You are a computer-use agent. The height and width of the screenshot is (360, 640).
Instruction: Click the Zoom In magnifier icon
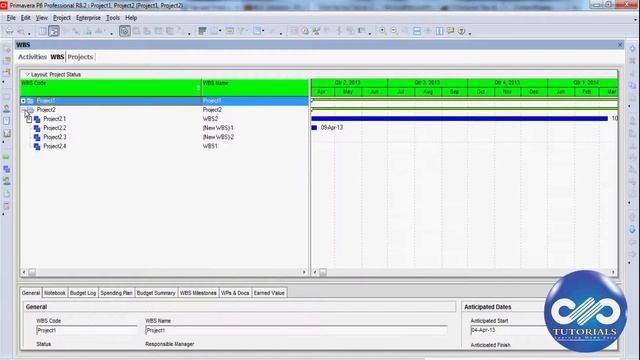[x=382, y=31]
